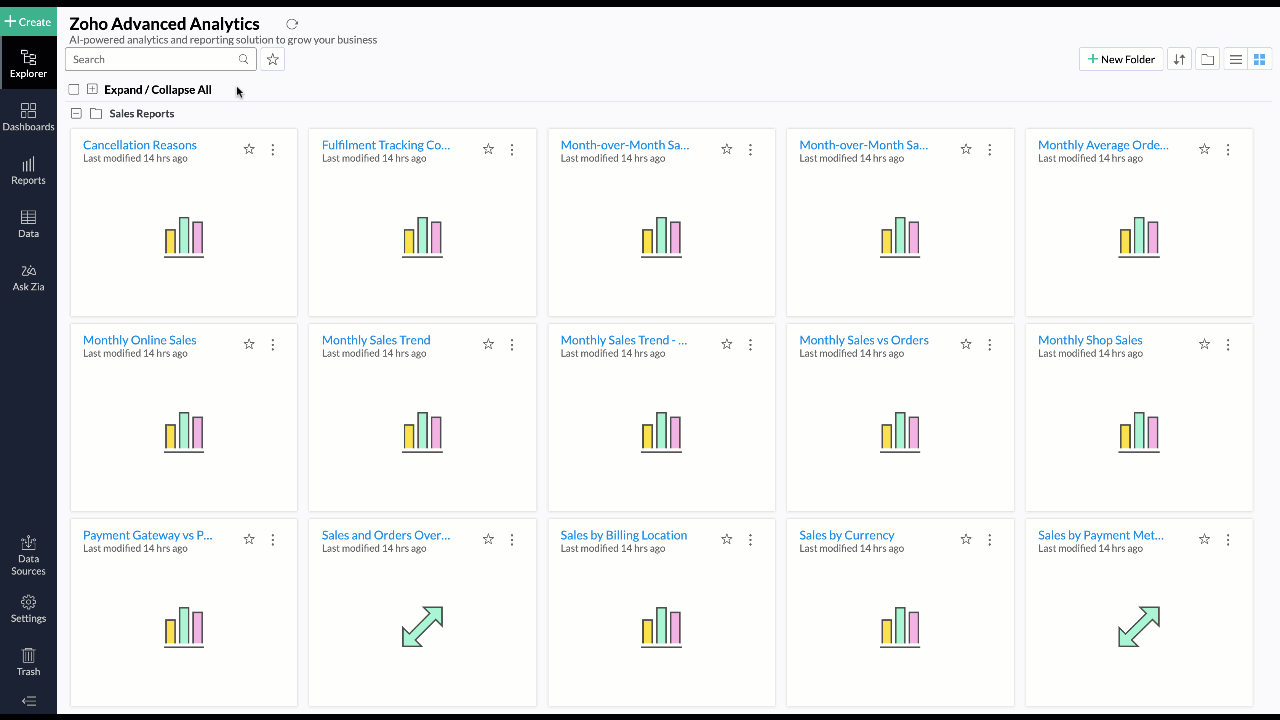Collapse the left sidebar panel
The height and width of the screenshot is (720, 1280).
[x=28, y=701]
